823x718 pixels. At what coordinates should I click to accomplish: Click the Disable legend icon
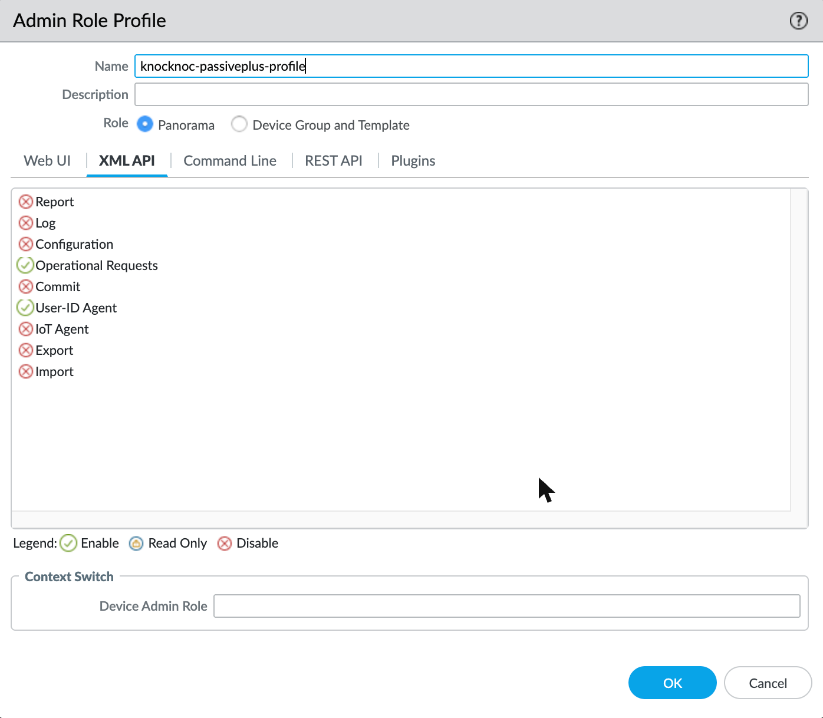pos(225,543)
